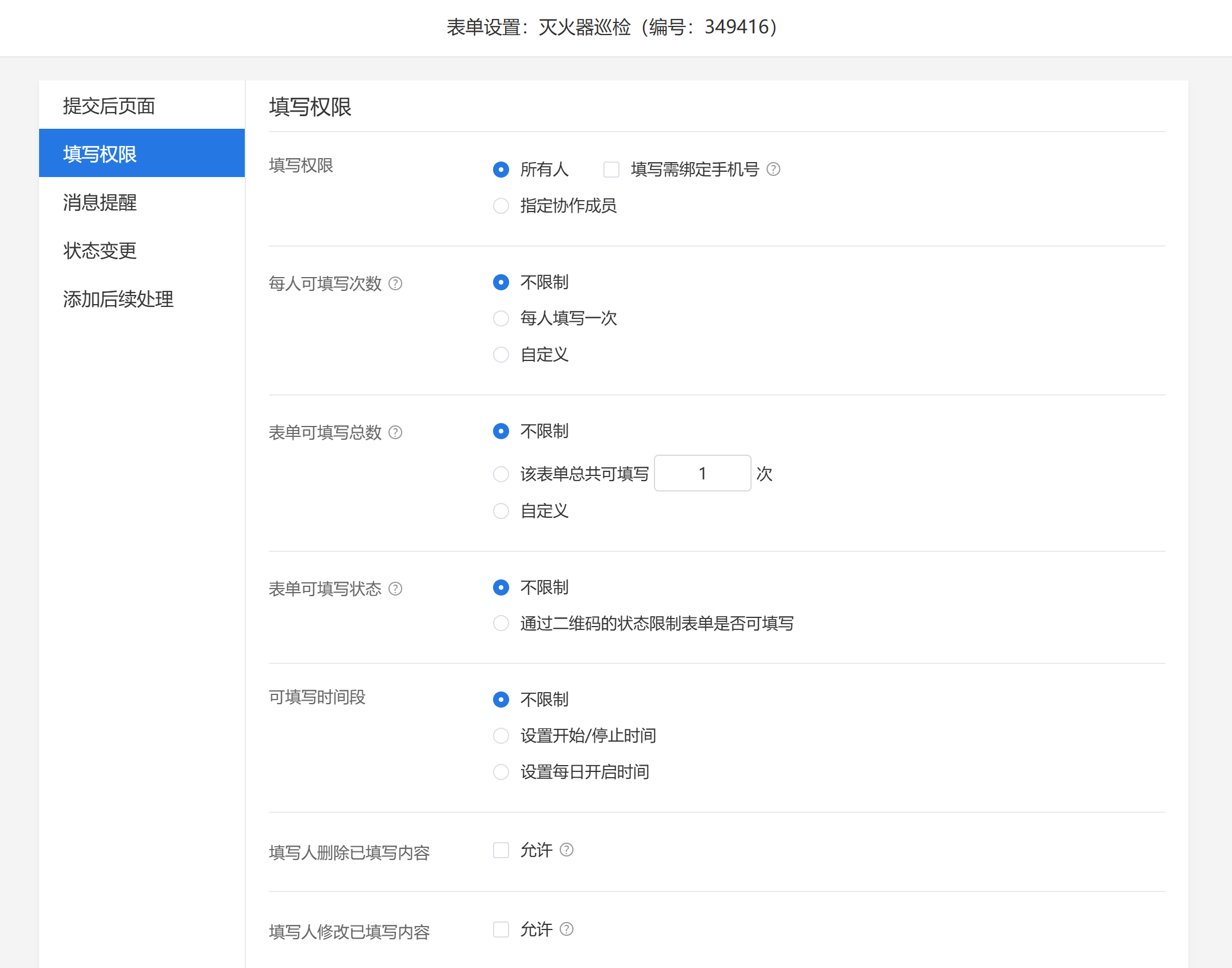The height and width of the screenshot is (968, 1232).
Task: Open 添加后续处理 sidebar item
Action: pyautogui.click(x=118, y=299)
